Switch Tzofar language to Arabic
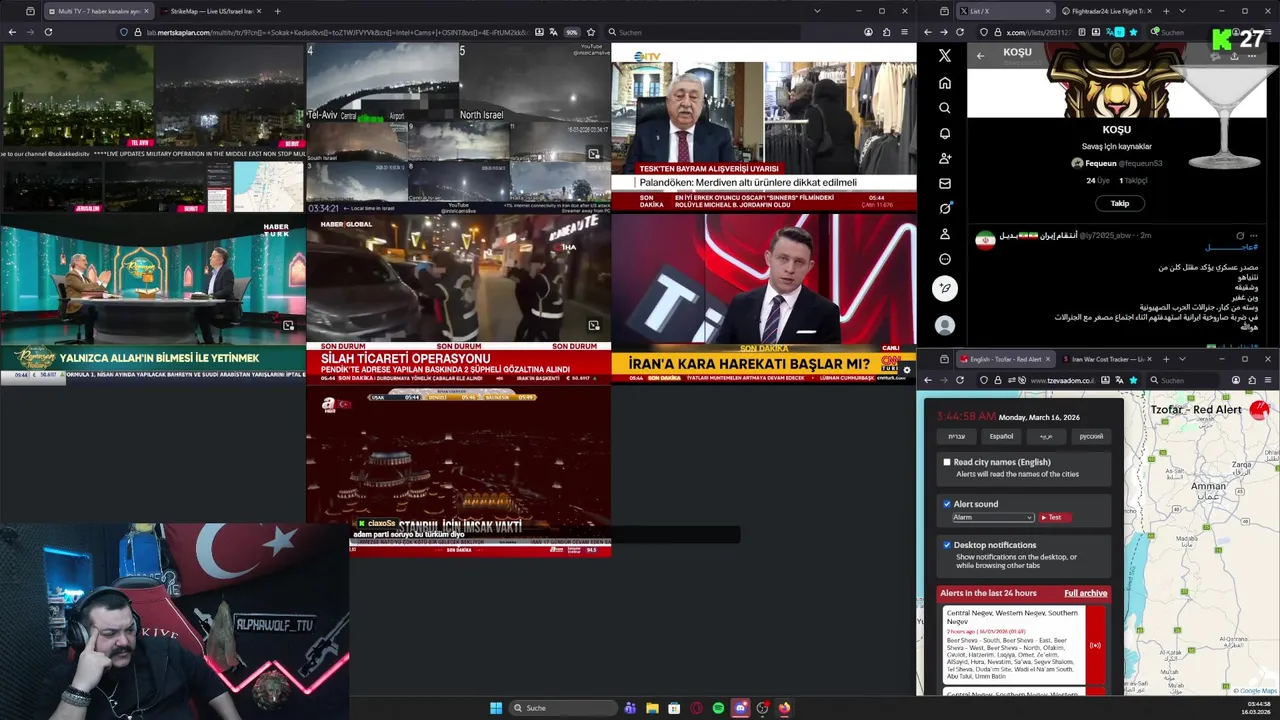This screenshot has height=720, width=1280. coord(1046,436)
